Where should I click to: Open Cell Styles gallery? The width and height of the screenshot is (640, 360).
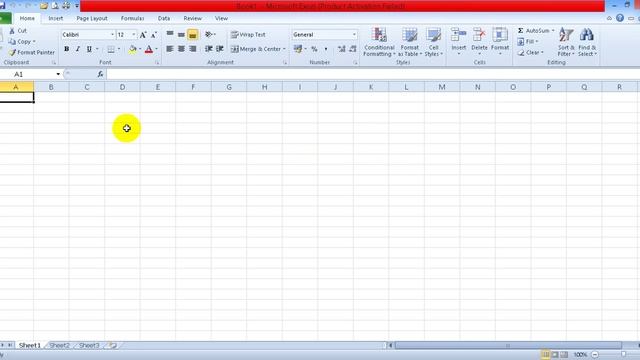(433, 42)
